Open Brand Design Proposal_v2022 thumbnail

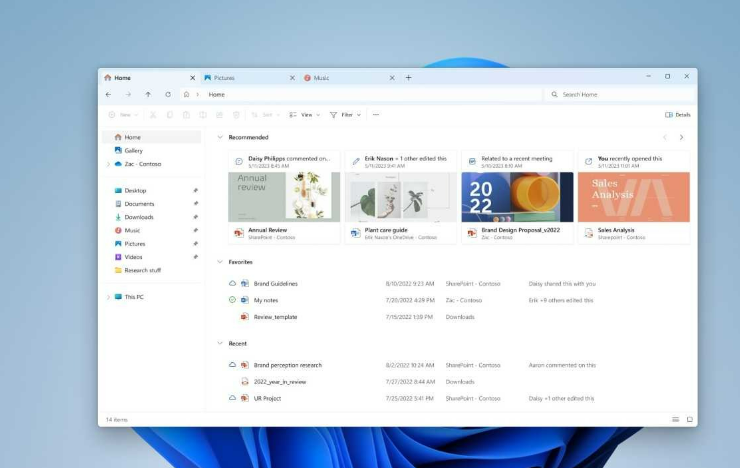pos(517,197)
